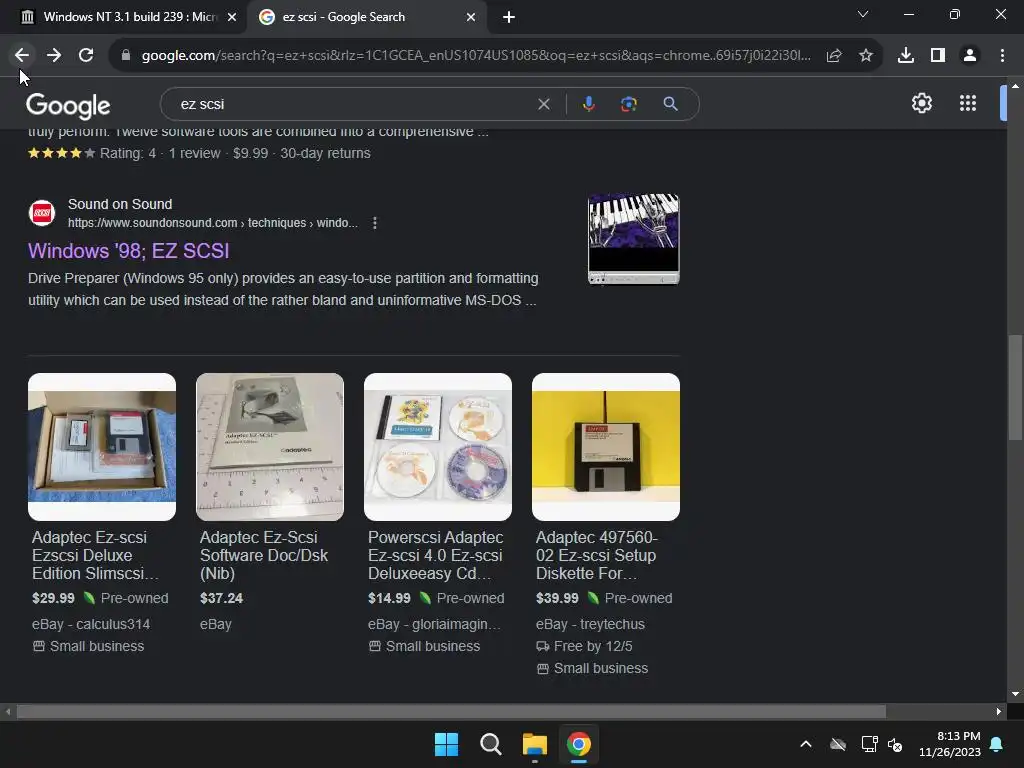Search by image with Google Lens
Image resolution: width=1024 pixels, height=768 pixels.
pos(629,104)
